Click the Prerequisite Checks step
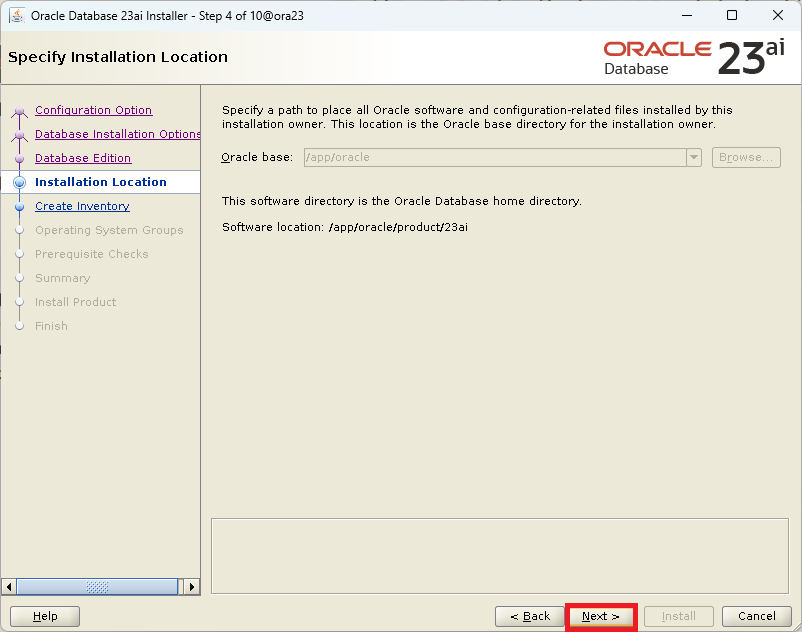 click(92, 254)
